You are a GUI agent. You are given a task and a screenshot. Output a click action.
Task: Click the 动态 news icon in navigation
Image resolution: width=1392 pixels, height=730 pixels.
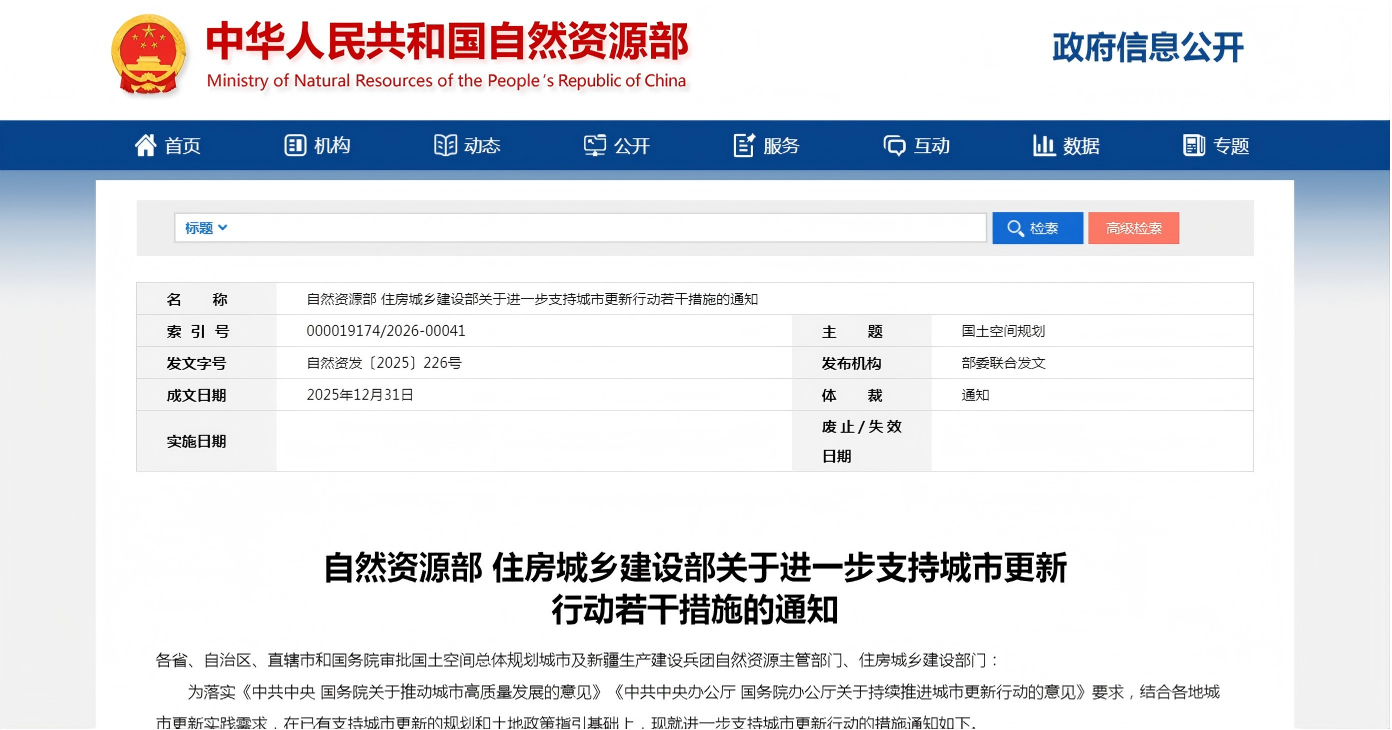pos(444,144)
